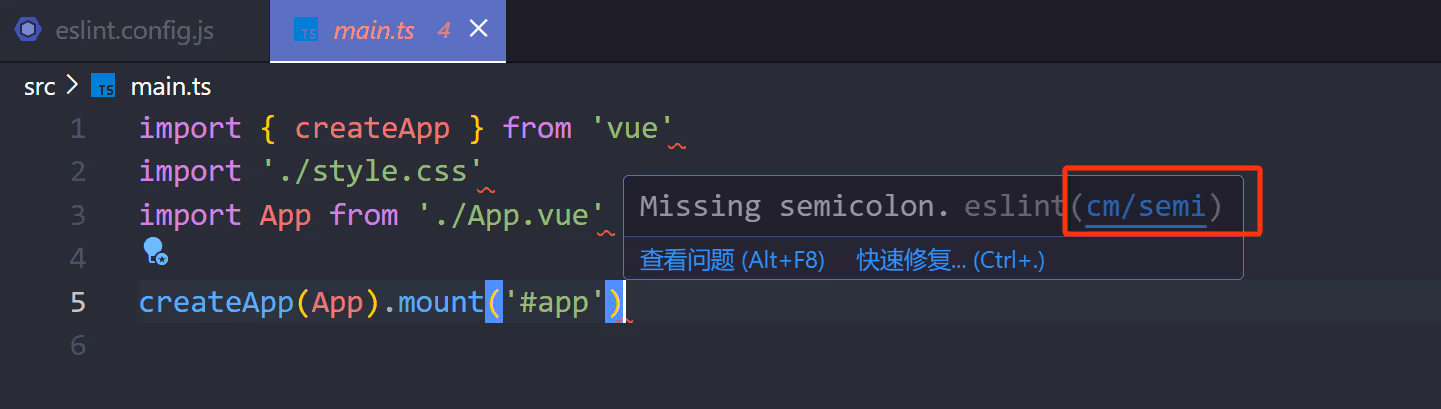The width and height of the screenshot is (1441, 409).
Task: Close the main.ts tab
Action: point(478,29)
